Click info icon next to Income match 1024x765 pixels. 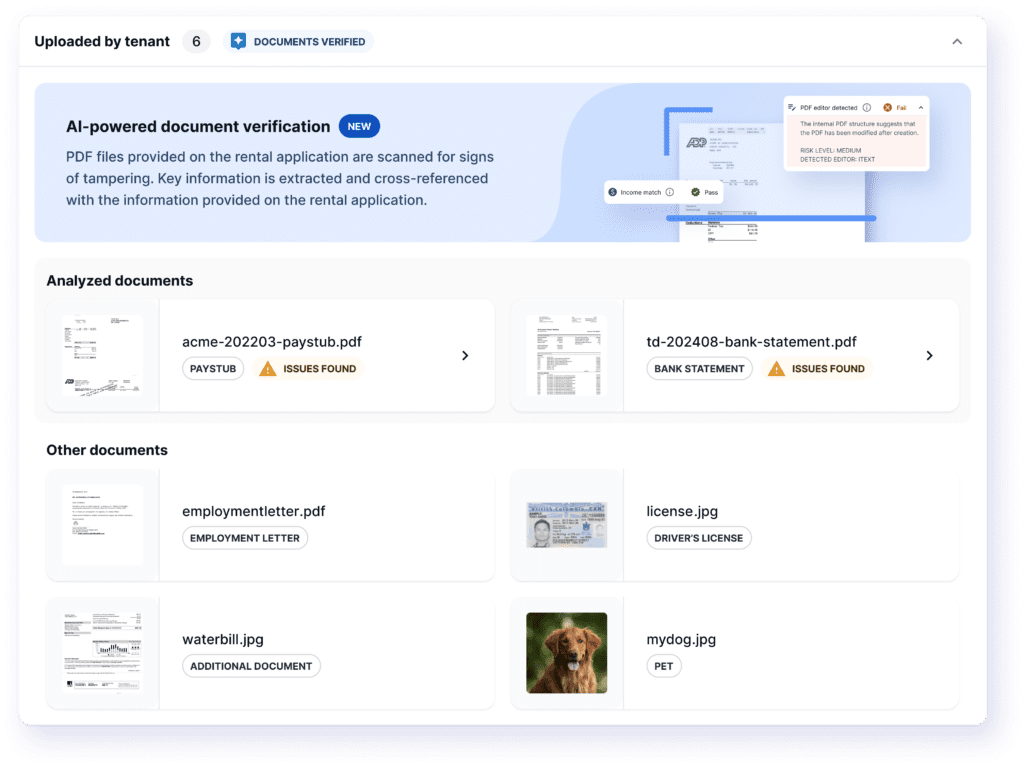pos(669,192)
